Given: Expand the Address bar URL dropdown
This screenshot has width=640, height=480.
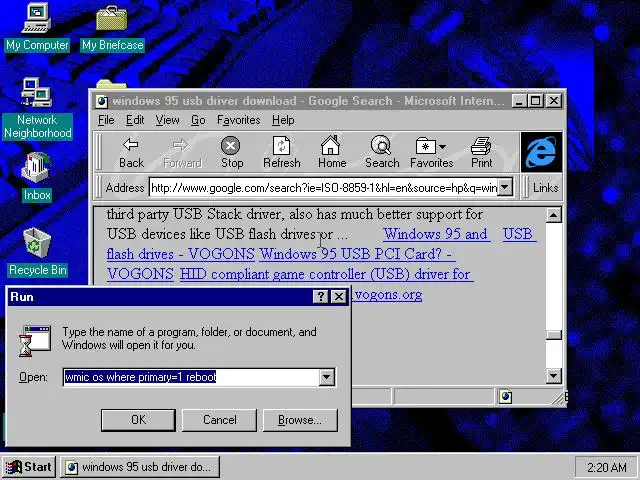Looking at the screenshot, I should [505, 187].
